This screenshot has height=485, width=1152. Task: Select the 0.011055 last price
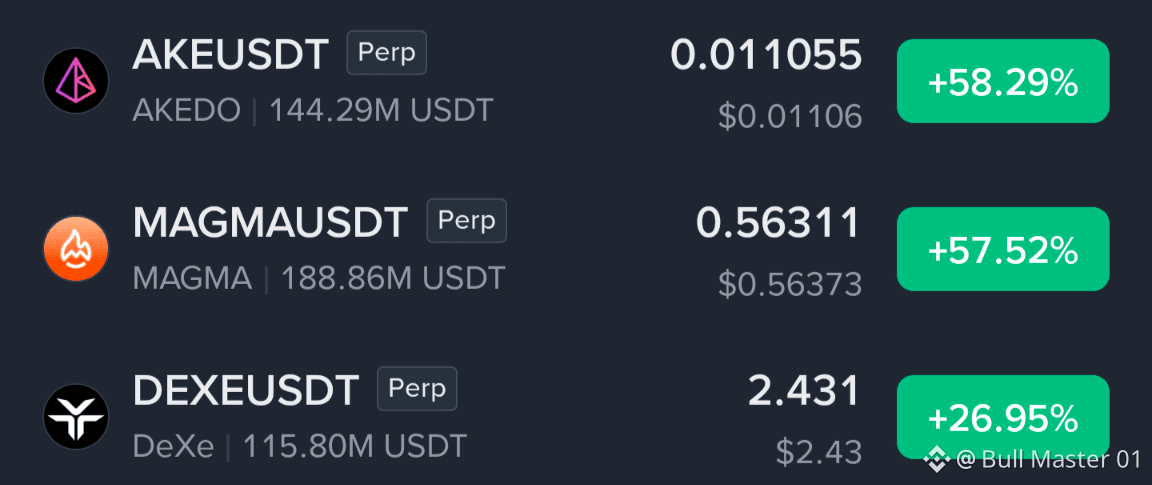point(766,56)
